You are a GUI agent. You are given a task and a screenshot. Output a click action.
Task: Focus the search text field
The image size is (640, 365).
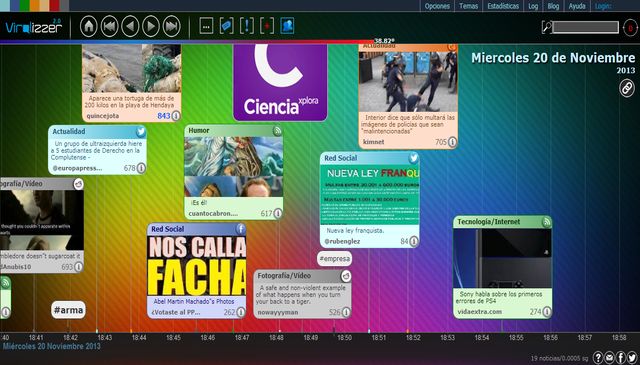pyautogui.click(x=586, y=27)
